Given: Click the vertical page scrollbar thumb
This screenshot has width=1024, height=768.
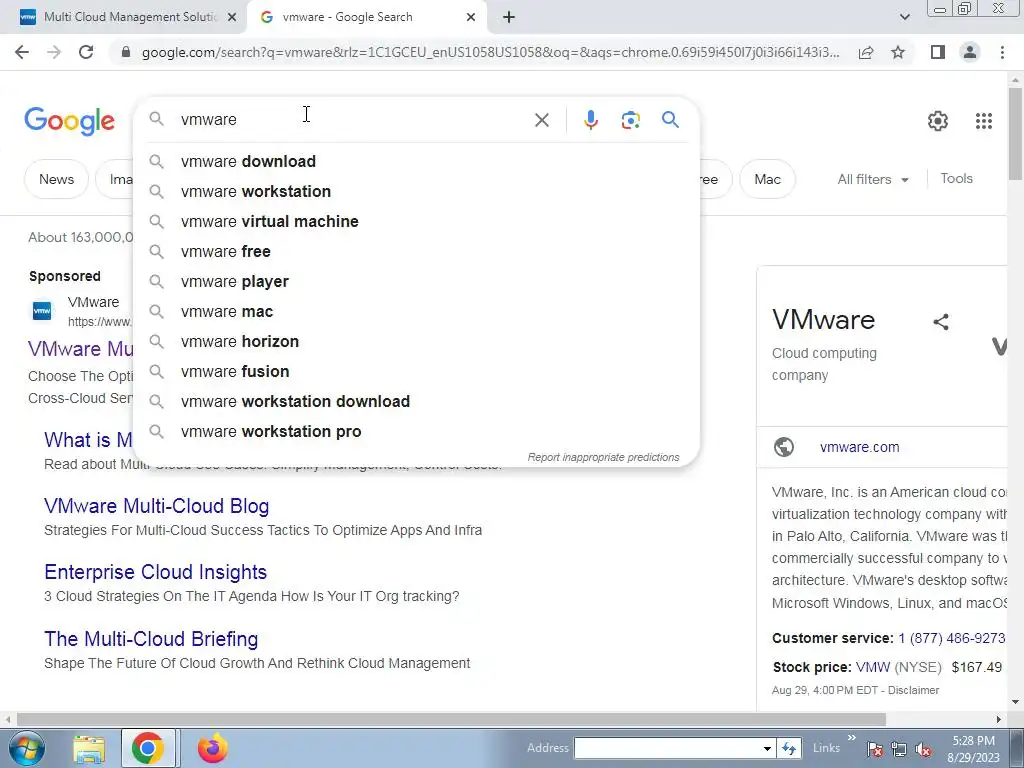Looking at the screenshot, I should tap(1015, 134).
